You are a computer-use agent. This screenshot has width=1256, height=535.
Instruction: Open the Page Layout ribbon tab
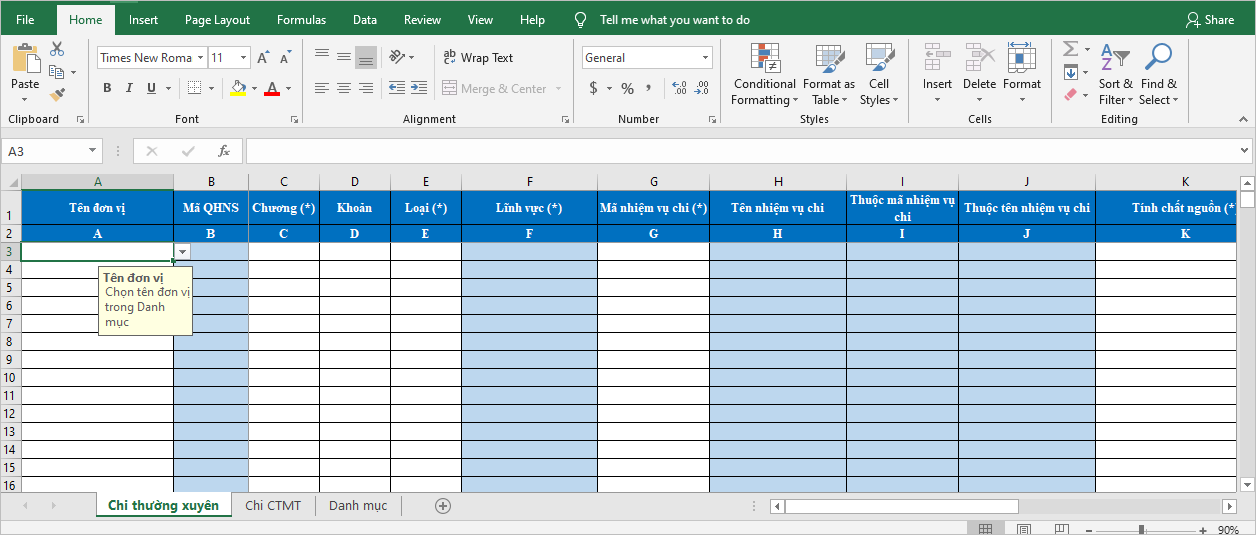tap(217, 20)
